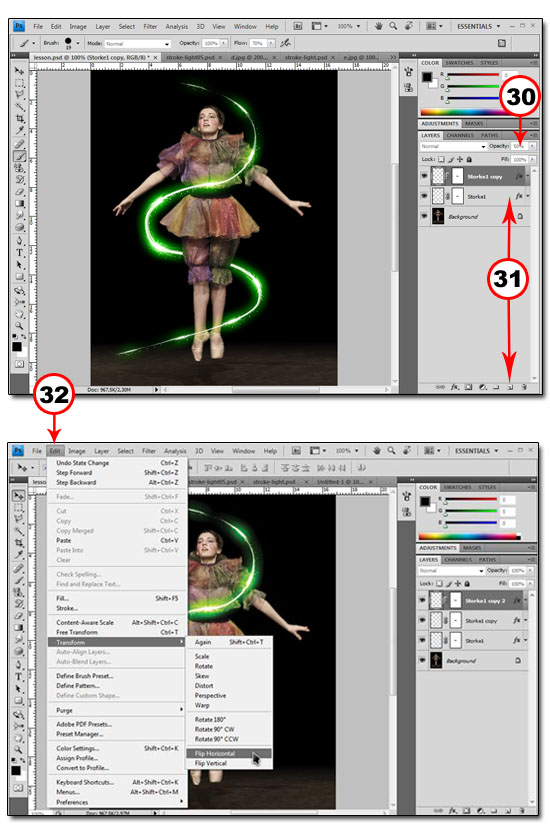Open ESSENTIALS workspace dropdown in top window

pyautogui.click(x=478, y=26)
